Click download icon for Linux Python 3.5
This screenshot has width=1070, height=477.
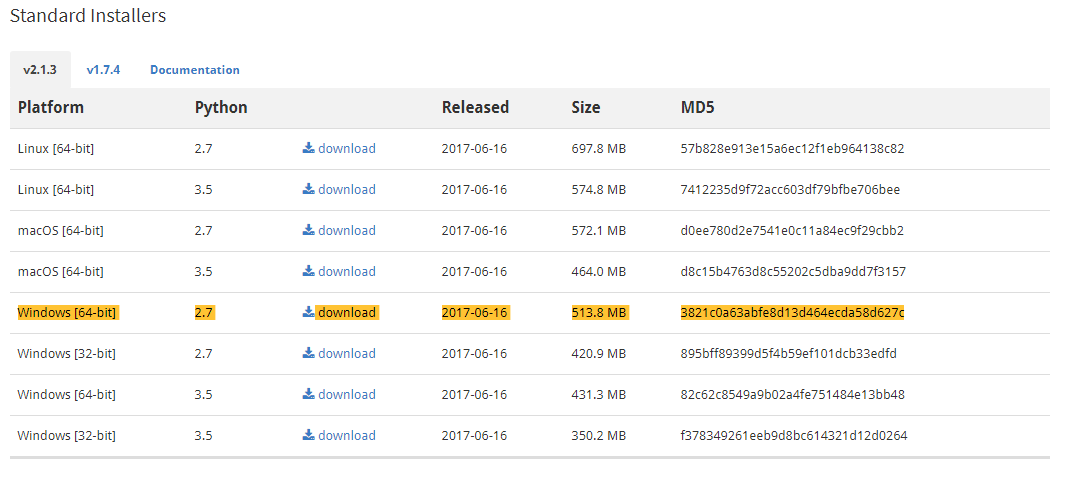tap(308, 189)
